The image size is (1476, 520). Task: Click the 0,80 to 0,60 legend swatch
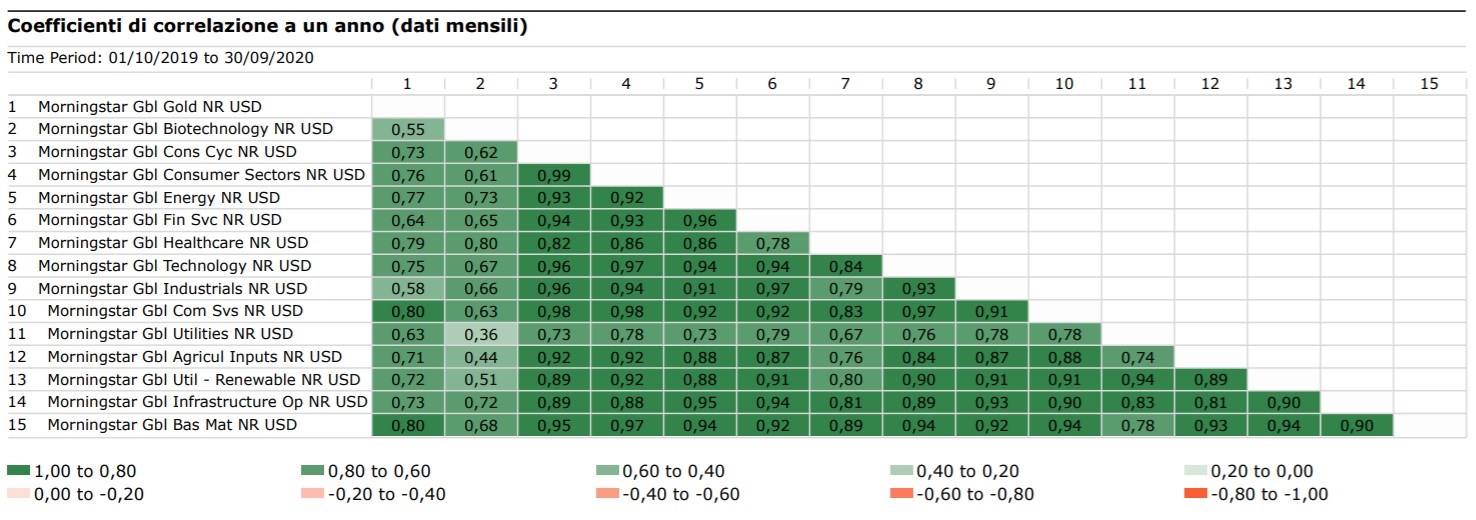(312, 471)
